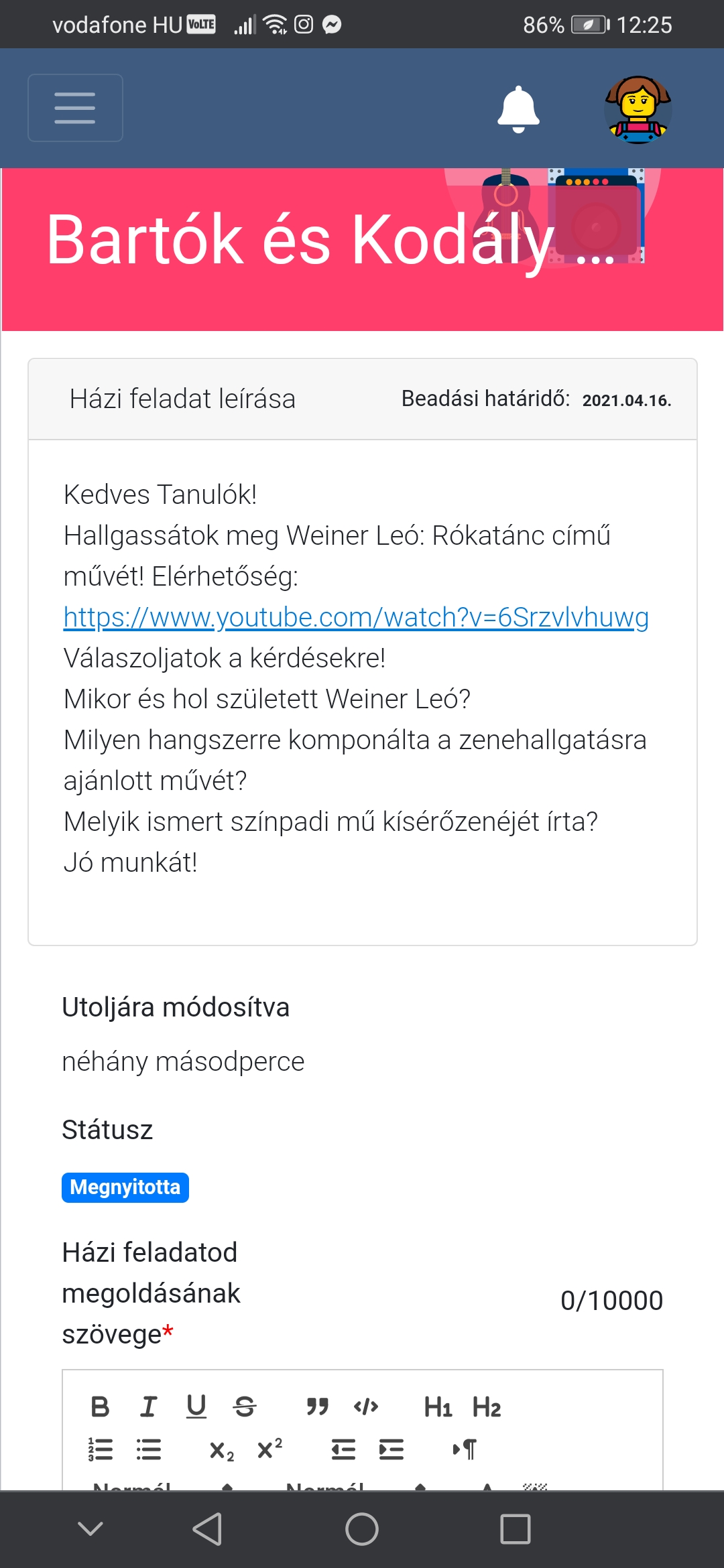
Task: Start a numbered list
Action: coord(101,1449)
